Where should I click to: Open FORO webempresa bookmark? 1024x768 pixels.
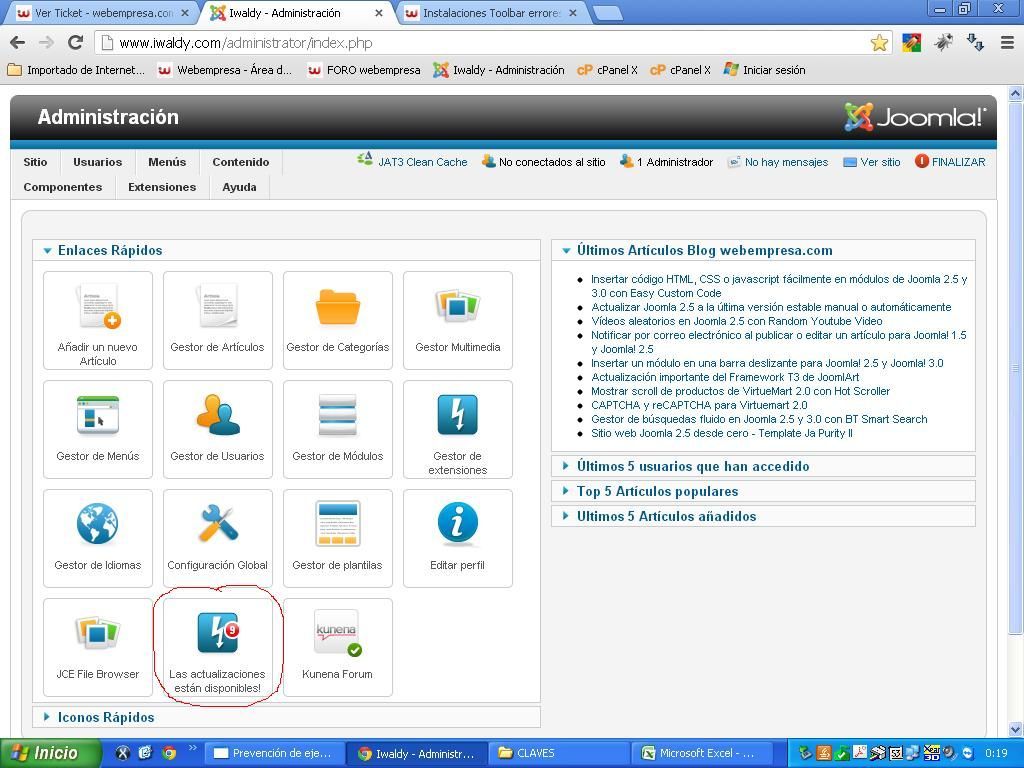[x=364, y=70]
